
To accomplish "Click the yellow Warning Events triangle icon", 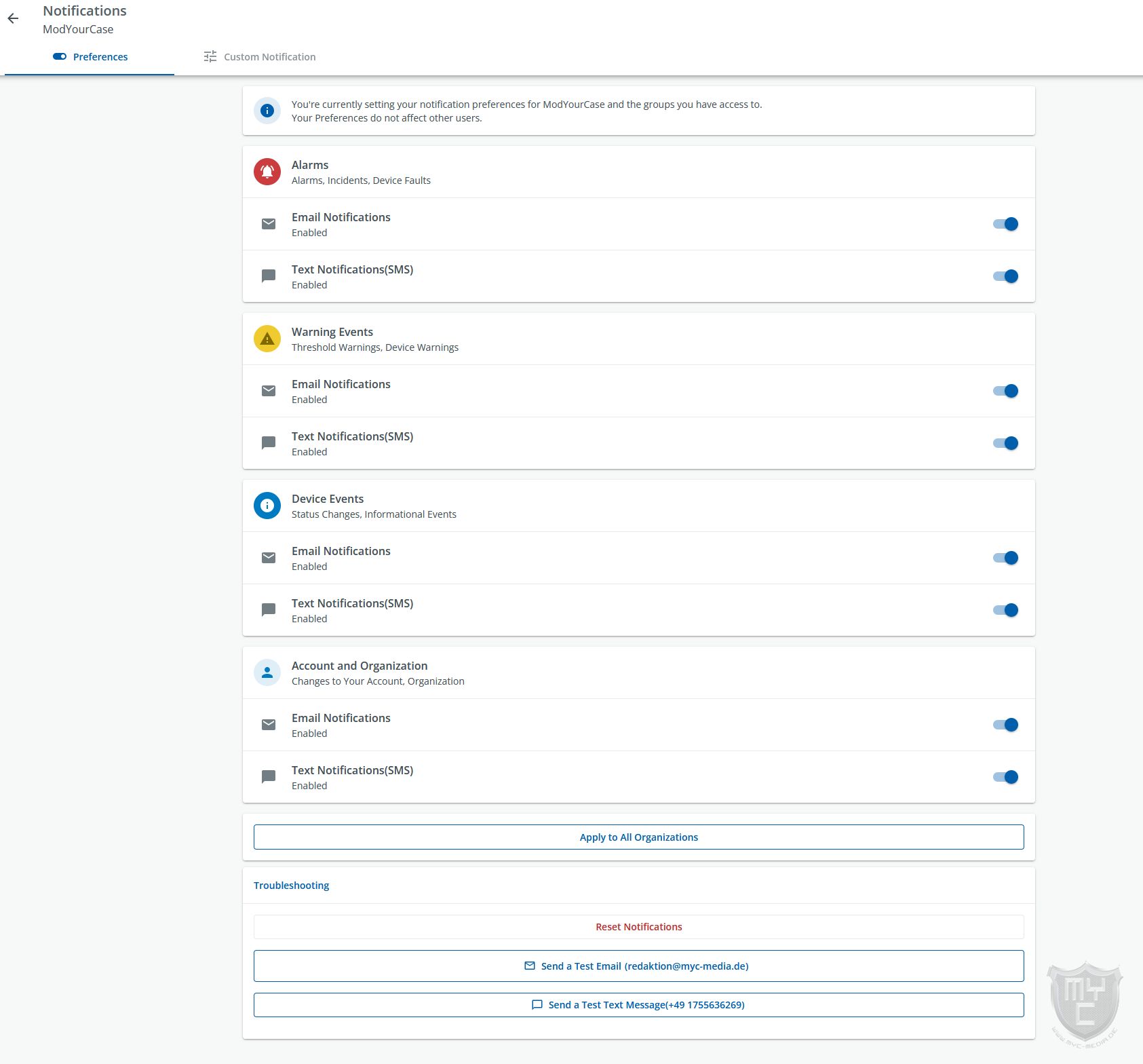I will tap(267, 339).
